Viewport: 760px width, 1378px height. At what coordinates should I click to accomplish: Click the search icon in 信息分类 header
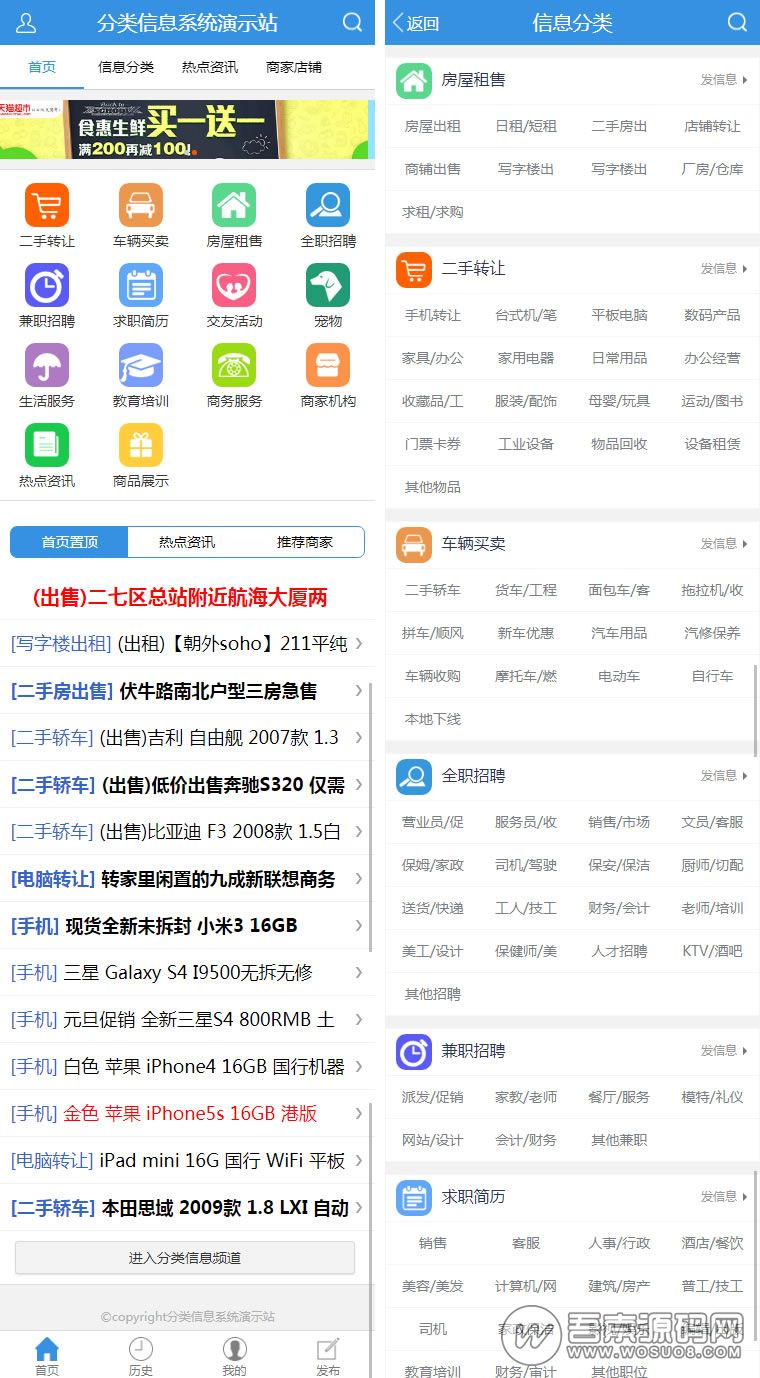737,22
